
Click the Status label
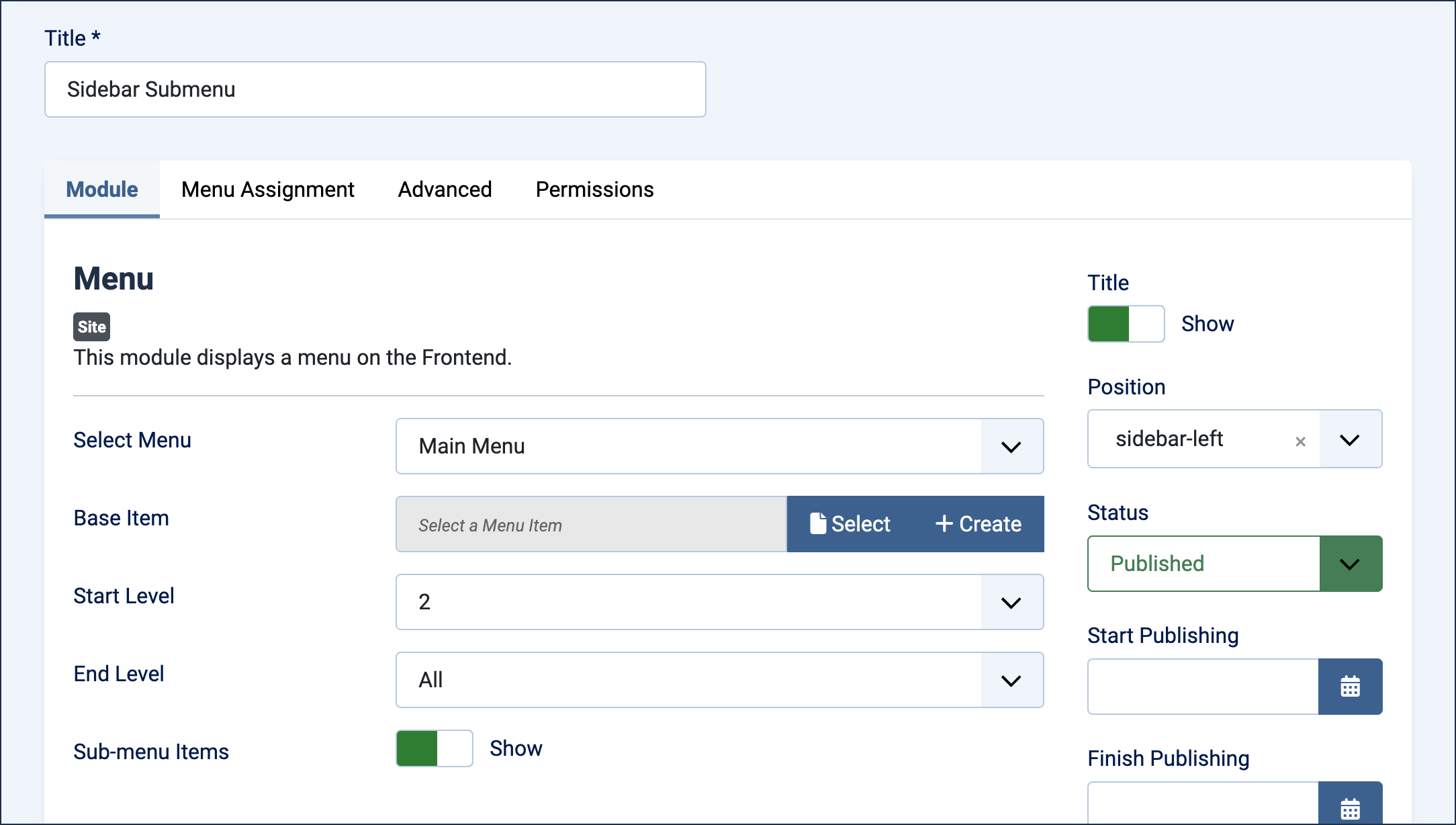click(x=1118, y=513)
